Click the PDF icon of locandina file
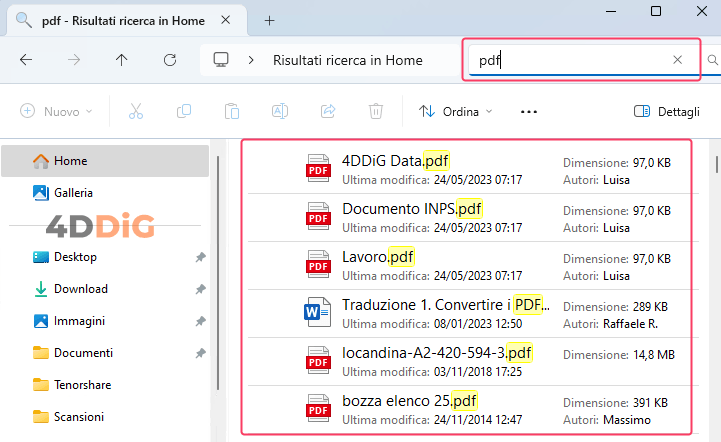This screenshot has height=442, width=721. (318, 360)
